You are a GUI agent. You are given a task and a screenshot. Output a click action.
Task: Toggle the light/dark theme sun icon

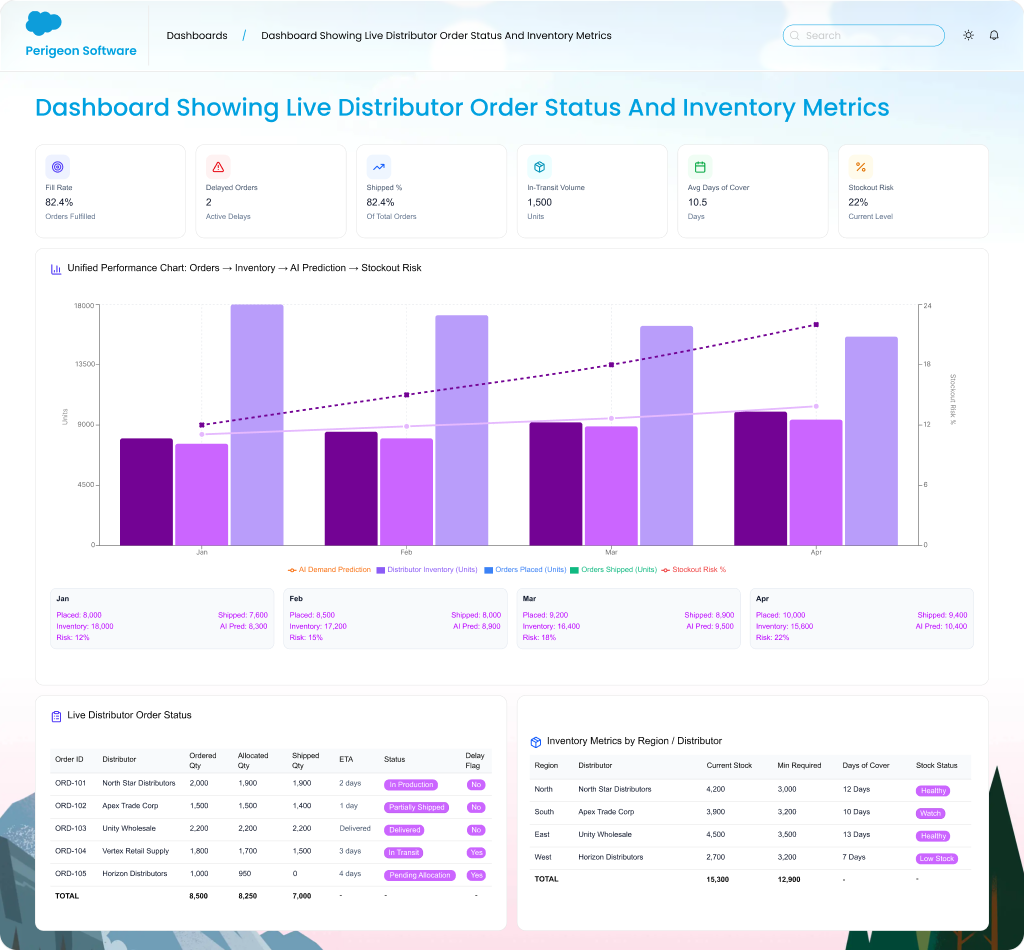click(x=968, y=35)
